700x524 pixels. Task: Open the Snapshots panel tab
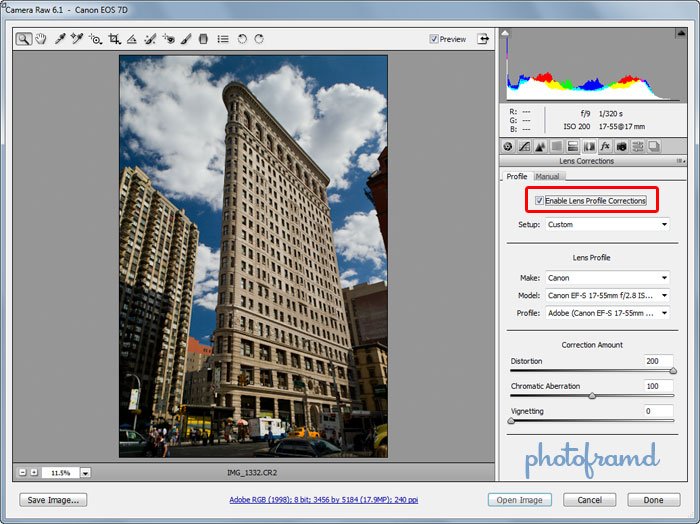point(654,146)
